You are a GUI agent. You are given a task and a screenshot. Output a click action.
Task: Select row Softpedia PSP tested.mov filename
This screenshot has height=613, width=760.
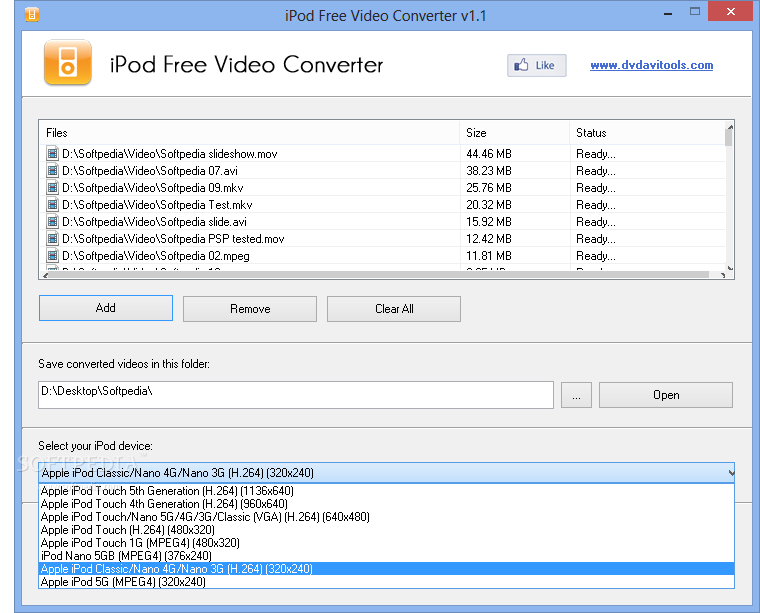point(173,239)
